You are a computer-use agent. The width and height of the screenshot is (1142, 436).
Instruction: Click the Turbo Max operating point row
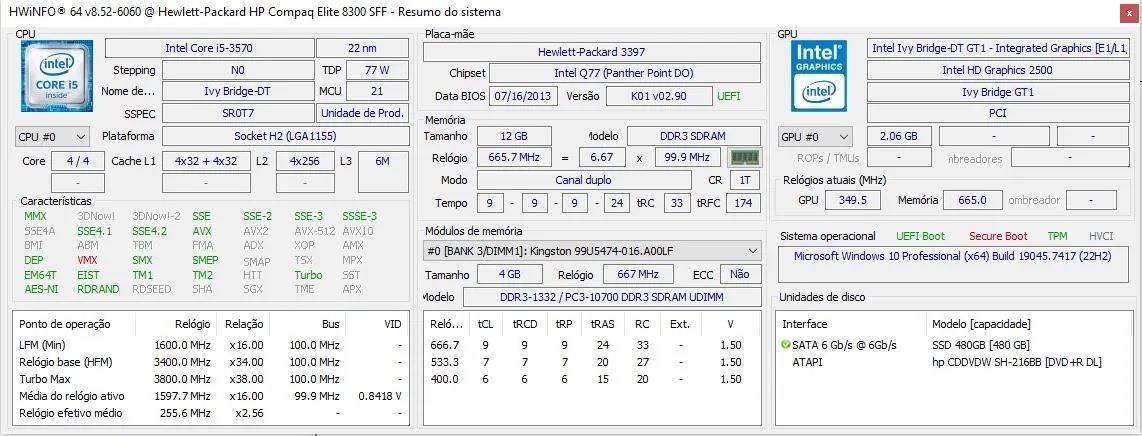pyautogui.click(x=210, y=378)
